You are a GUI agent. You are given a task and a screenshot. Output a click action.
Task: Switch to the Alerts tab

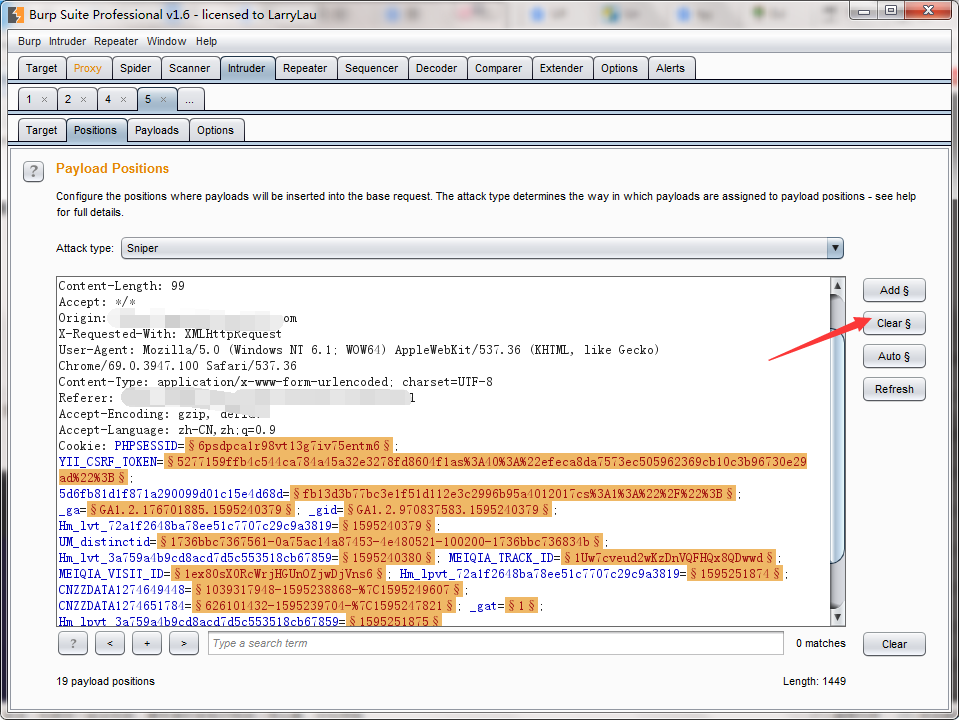[670, 69]
